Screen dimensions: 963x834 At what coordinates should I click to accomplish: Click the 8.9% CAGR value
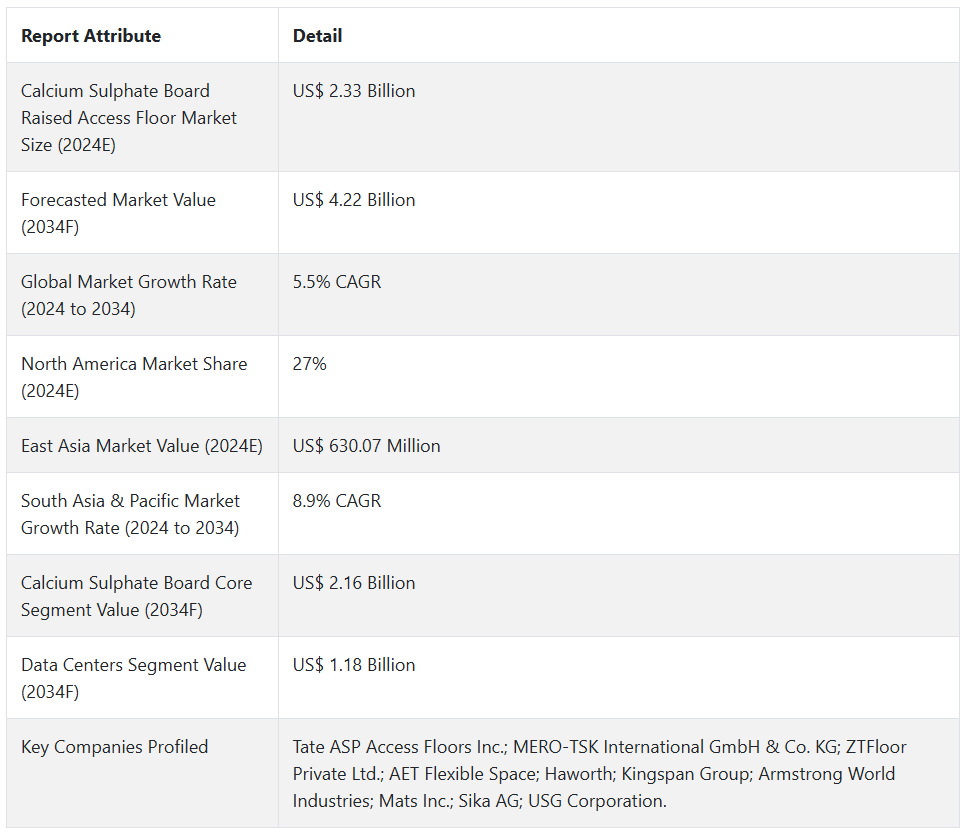pos(337,501)
